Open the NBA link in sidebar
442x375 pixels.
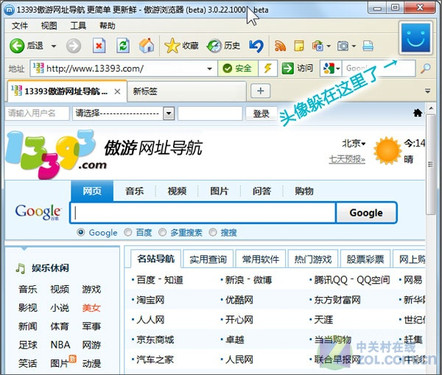coord(60,345)
